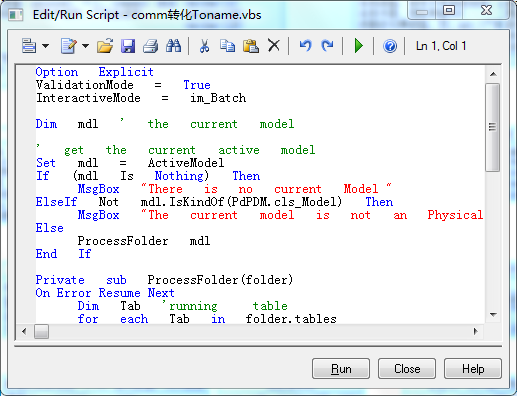
Task: Minimize the Edit/Run Script window
Action: (422, 10)
